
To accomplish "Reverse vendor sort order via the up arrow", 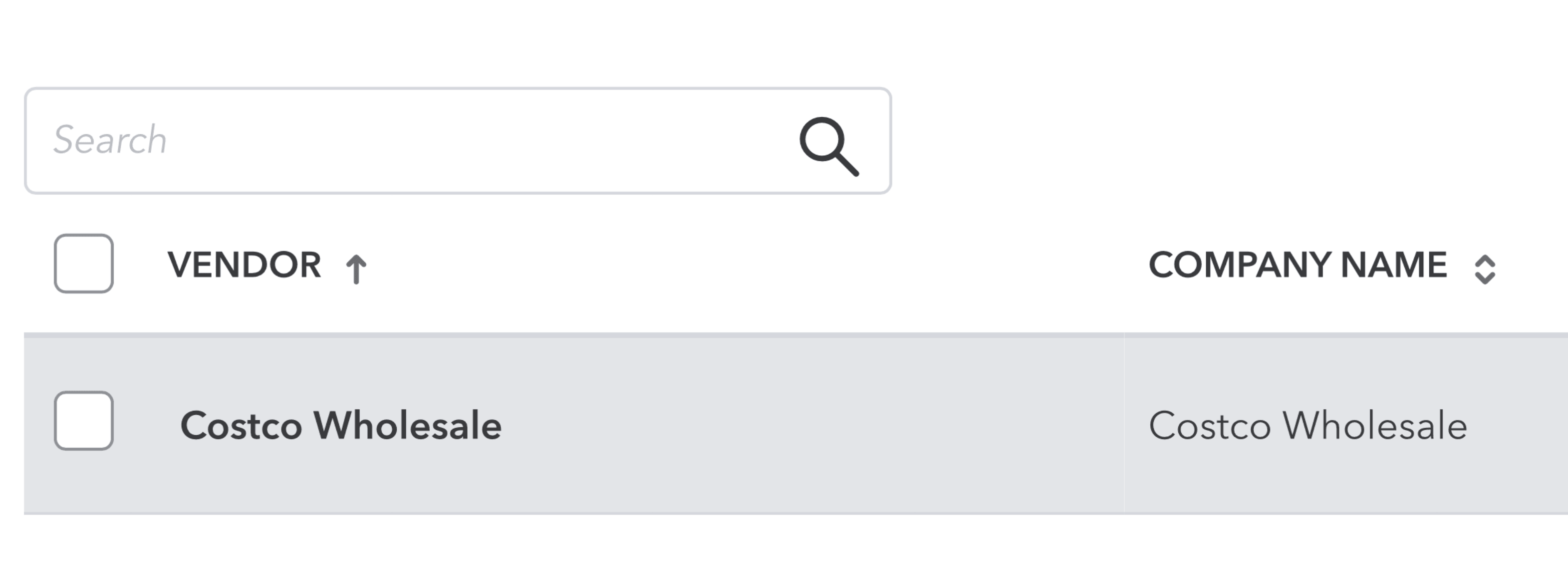I will pos(356,269).
